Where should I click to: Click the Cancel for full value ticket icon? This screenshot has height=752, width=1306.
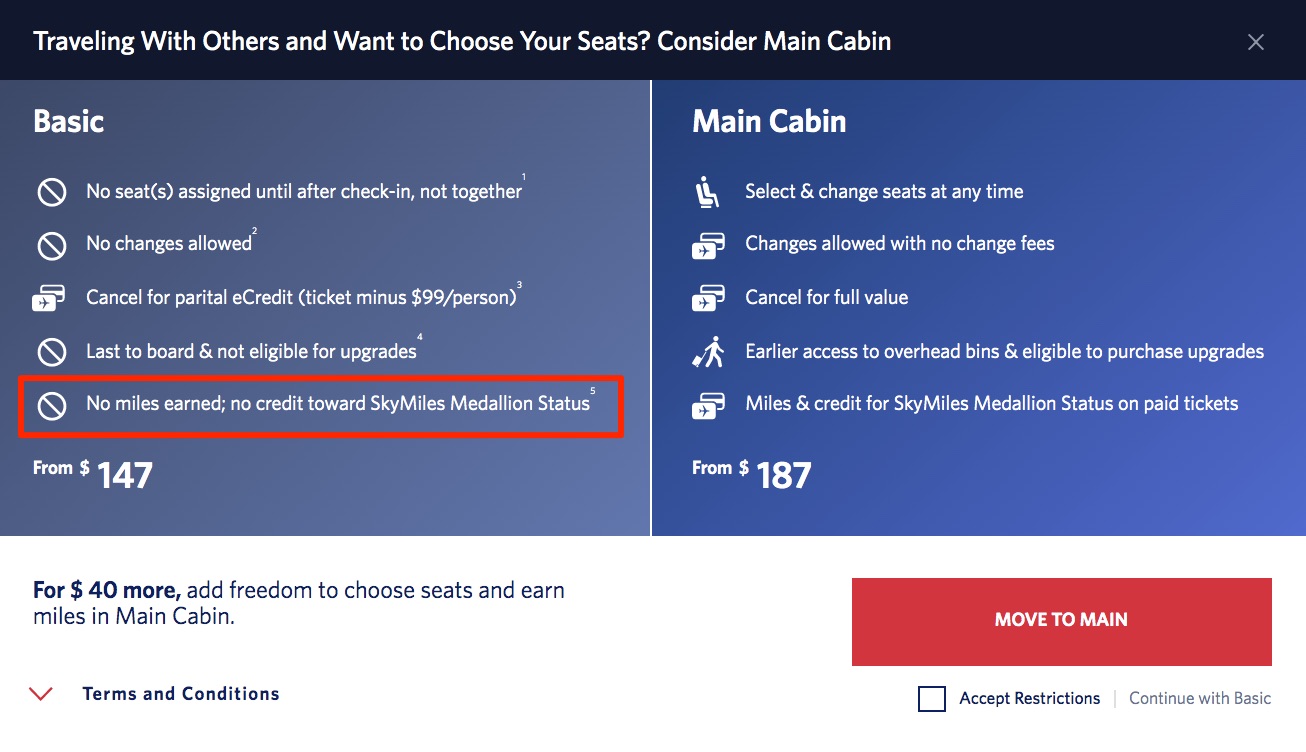(x=710, y=297)
